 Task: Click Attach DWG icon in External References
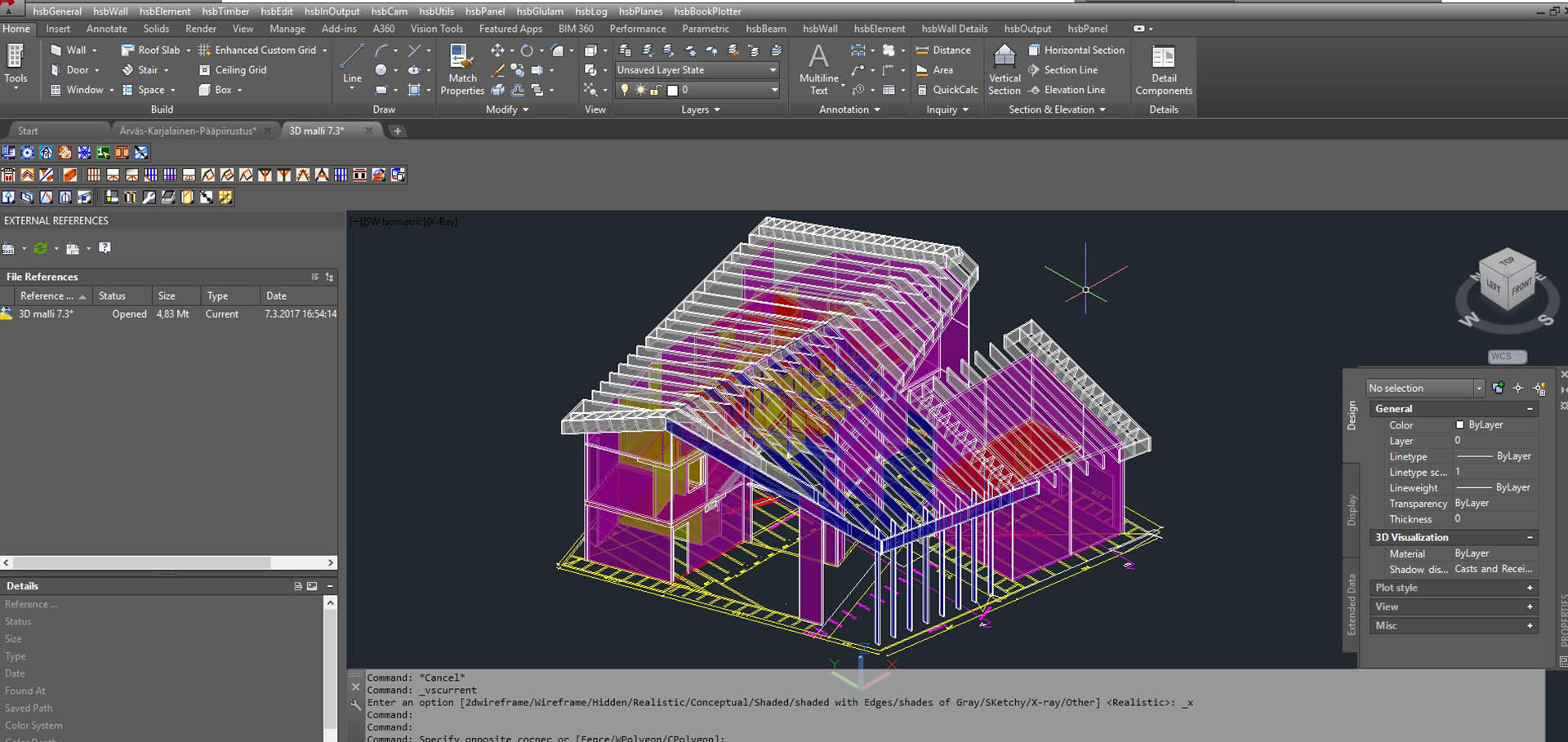(x=9, y=248)
